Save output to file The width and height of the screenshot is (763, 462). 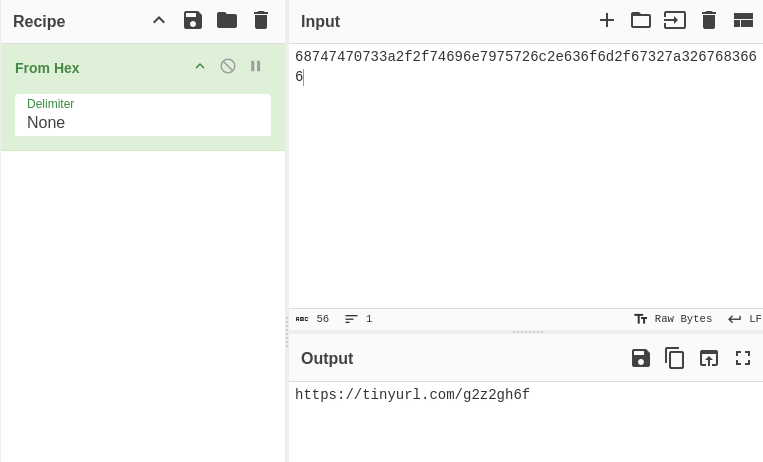point(641,358)
